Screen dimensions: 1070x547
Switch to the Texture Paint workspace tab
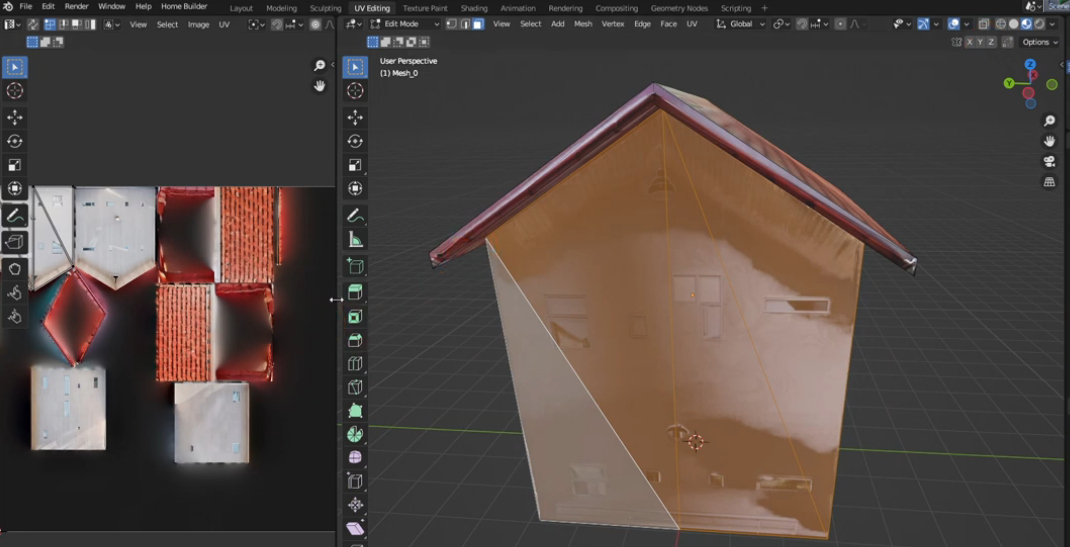[x=425, y=8]
